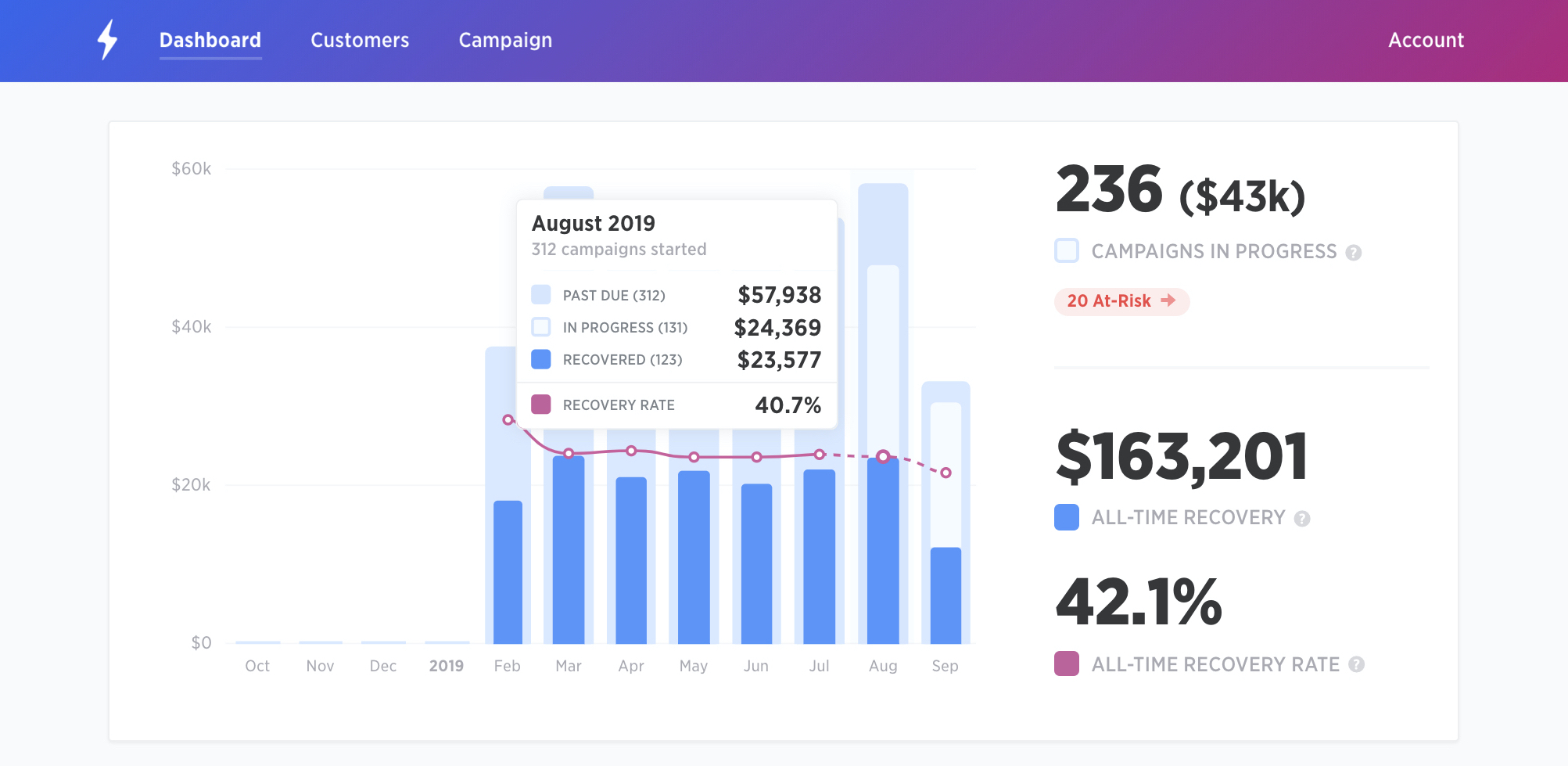
Task: Click the All-Time Recovery help icon
Action: [x=1301, y=517]
